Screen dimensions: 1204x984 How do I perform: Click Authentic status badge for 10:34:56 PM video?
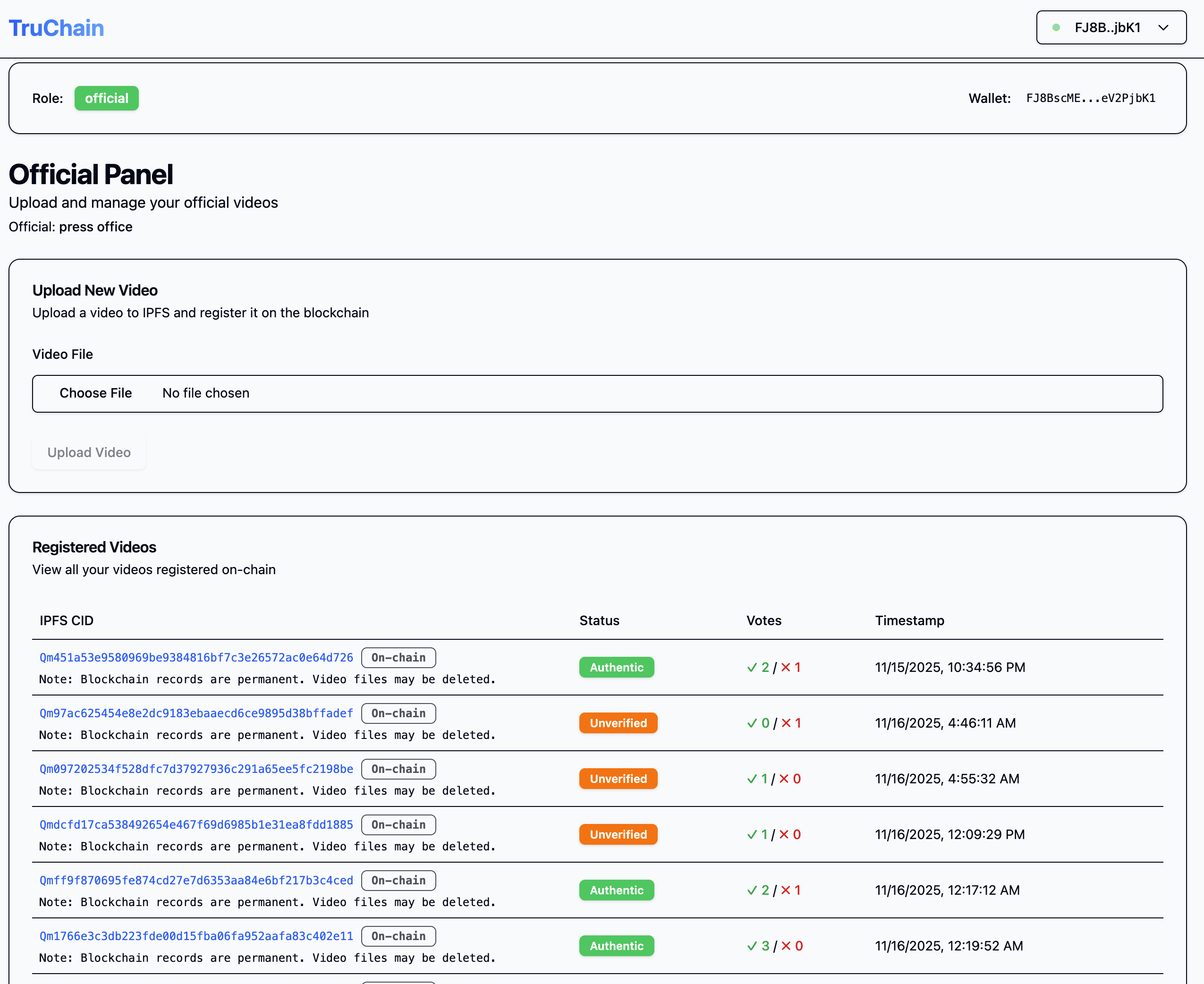[x=616, y=667]
